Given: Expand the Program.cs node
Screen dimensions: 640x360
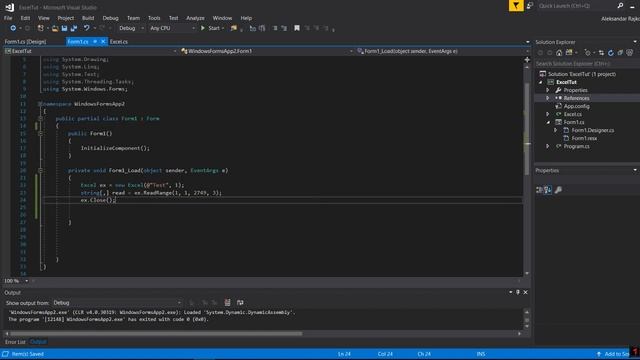Looking at the screenshot, I should tap(548, 146).
